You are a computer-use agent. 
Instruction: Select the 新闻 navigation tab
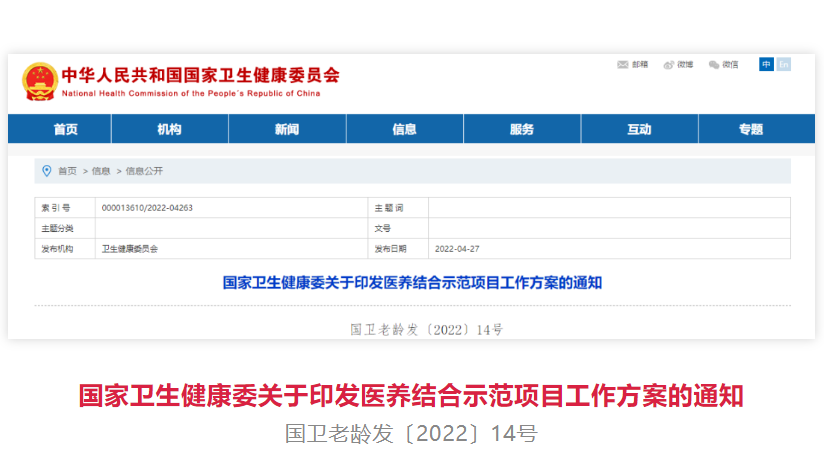pos(286,130)
